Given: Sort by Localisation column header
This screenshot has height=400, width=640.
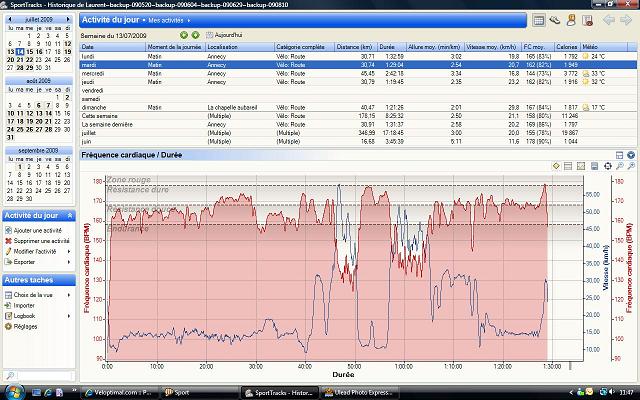Looking at the screenshot, I should point(240,47).
